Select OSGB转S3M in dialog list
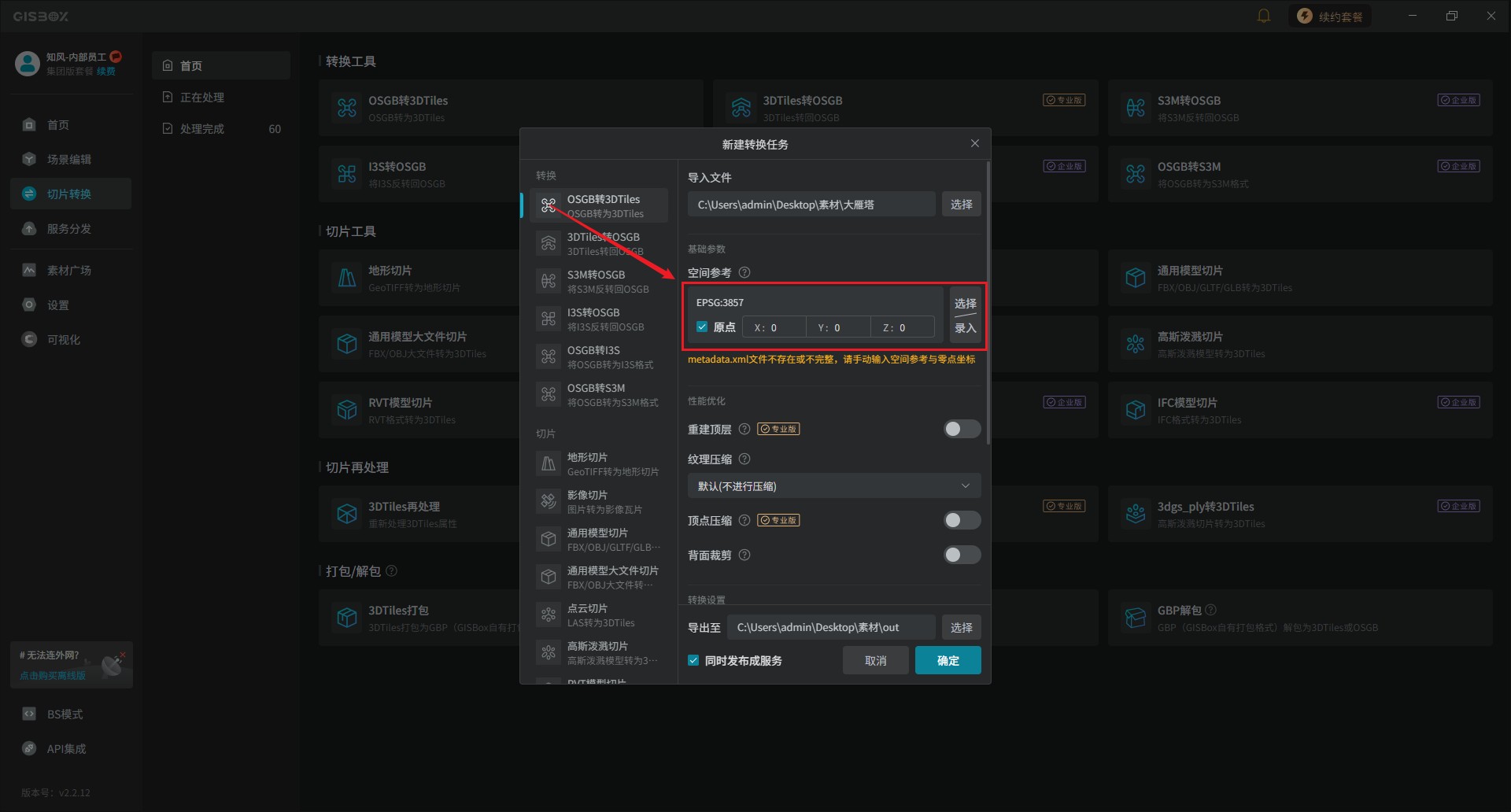Screen dimensions: 1511x812 pos(599,395)
